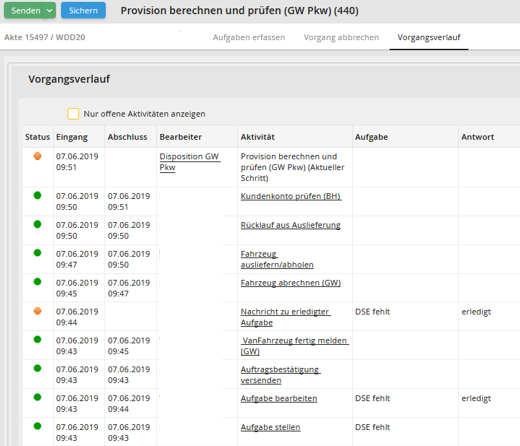520x446 pixels.
Task: Select the Vorgang abbrechen tab
Action: pyautogui.click(x=341, y=37)
